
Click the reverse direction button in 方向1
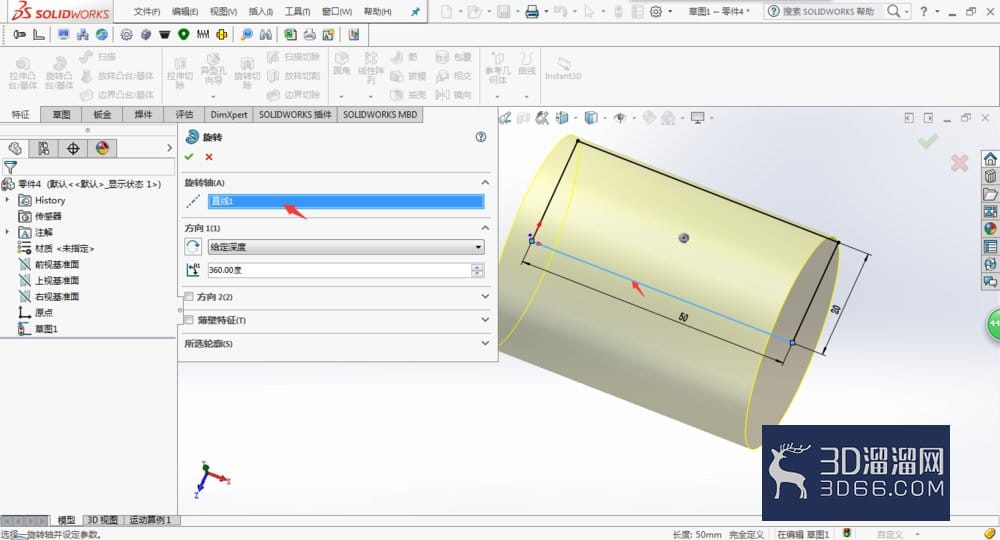click(x=192, y=247)
